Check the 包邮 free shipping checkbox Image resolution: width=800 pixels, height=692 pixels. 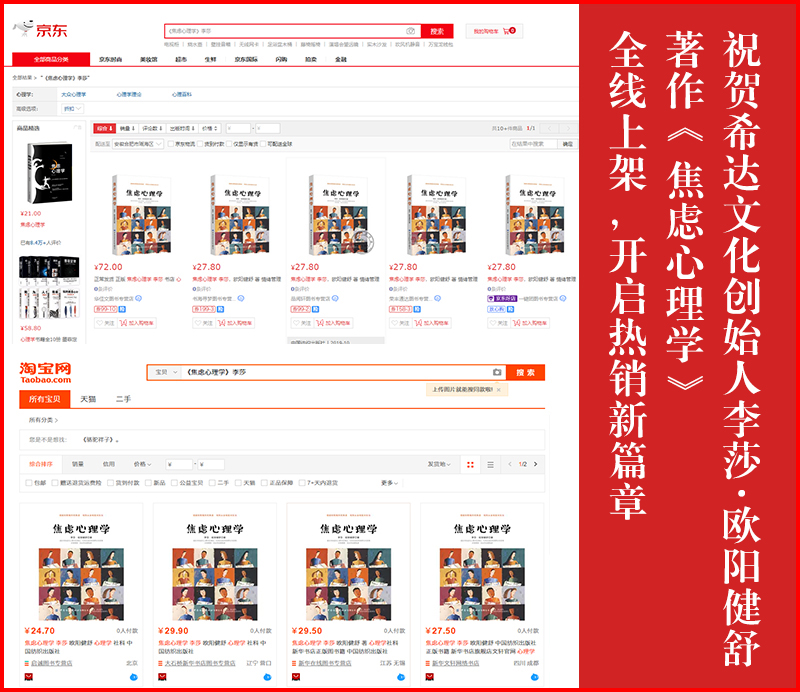pyautogui.click(x=29, y=483)
